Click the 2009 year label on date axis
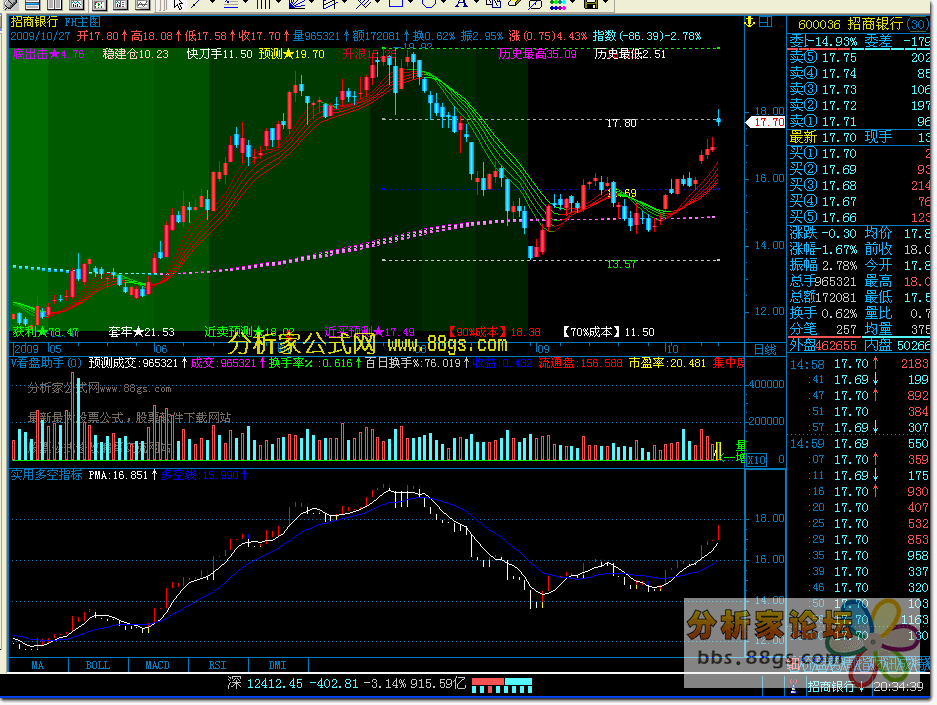This screenshot has height=705, width=937. click(x=26, y=349)
